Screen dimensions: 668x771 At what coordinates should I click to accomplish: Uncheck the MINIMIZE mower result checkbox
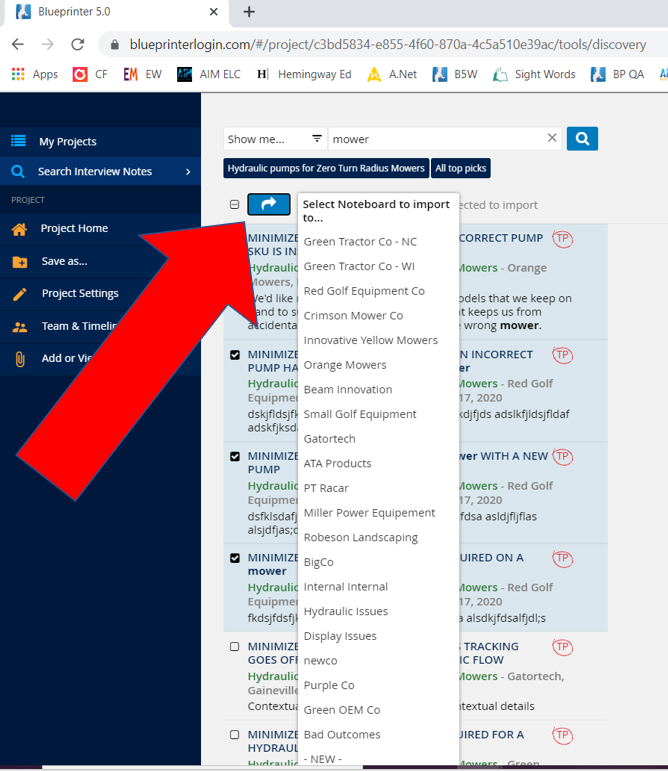[235, 558]
